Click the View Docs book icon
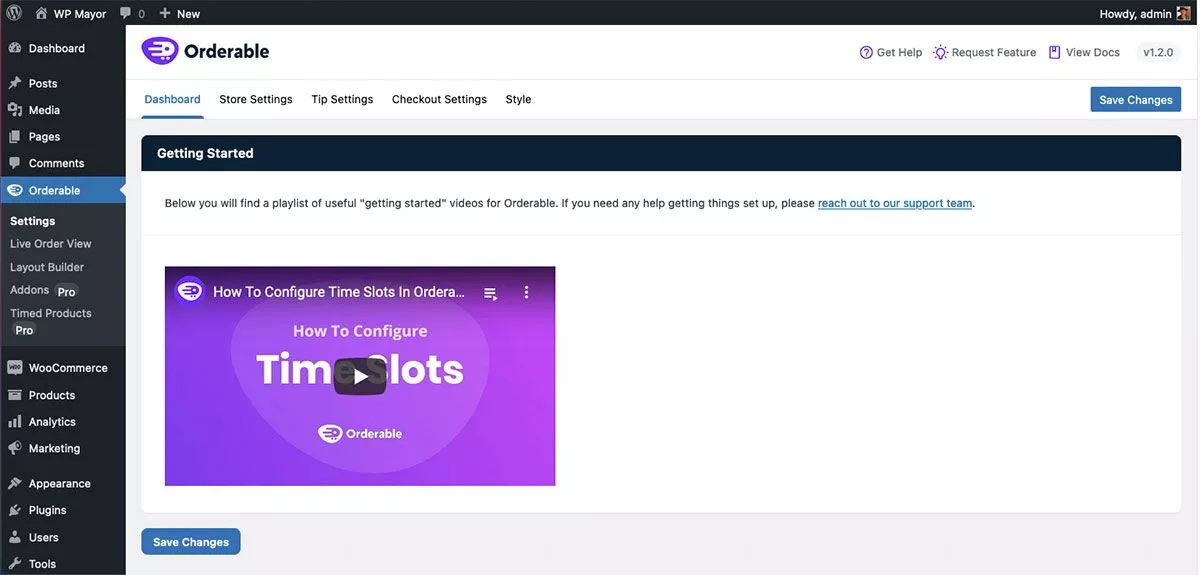This screenshot has width=1200, height=575. click(1054, 52)
